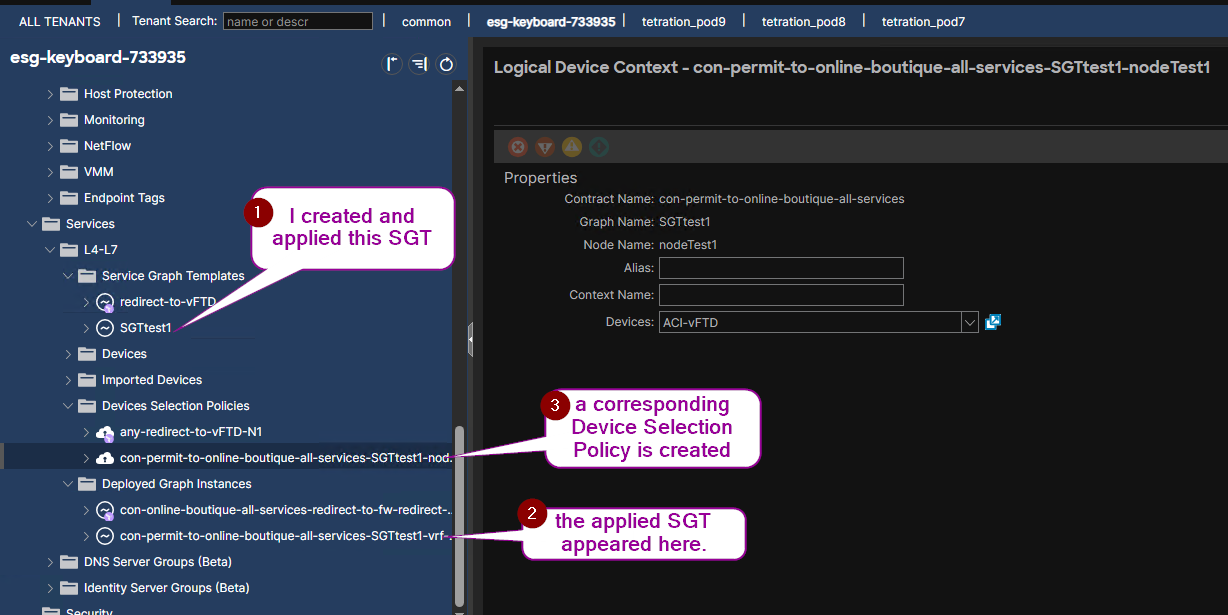The image size is (1228, 615).
Task: Select Devices Selection Policies label
Action: click(176, 406)
